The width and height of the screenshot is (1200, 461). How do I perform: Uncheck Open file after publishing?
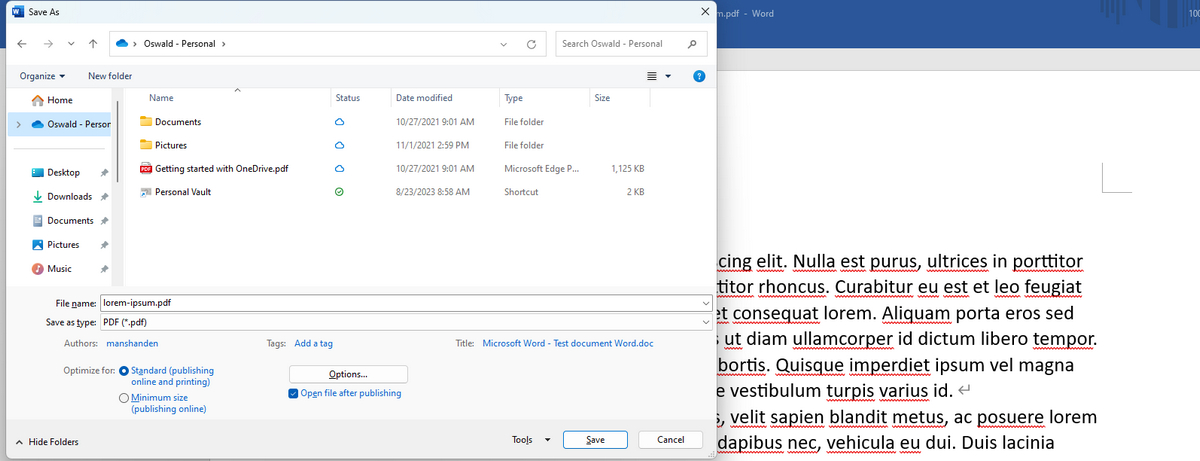click(x=293, y=393)
